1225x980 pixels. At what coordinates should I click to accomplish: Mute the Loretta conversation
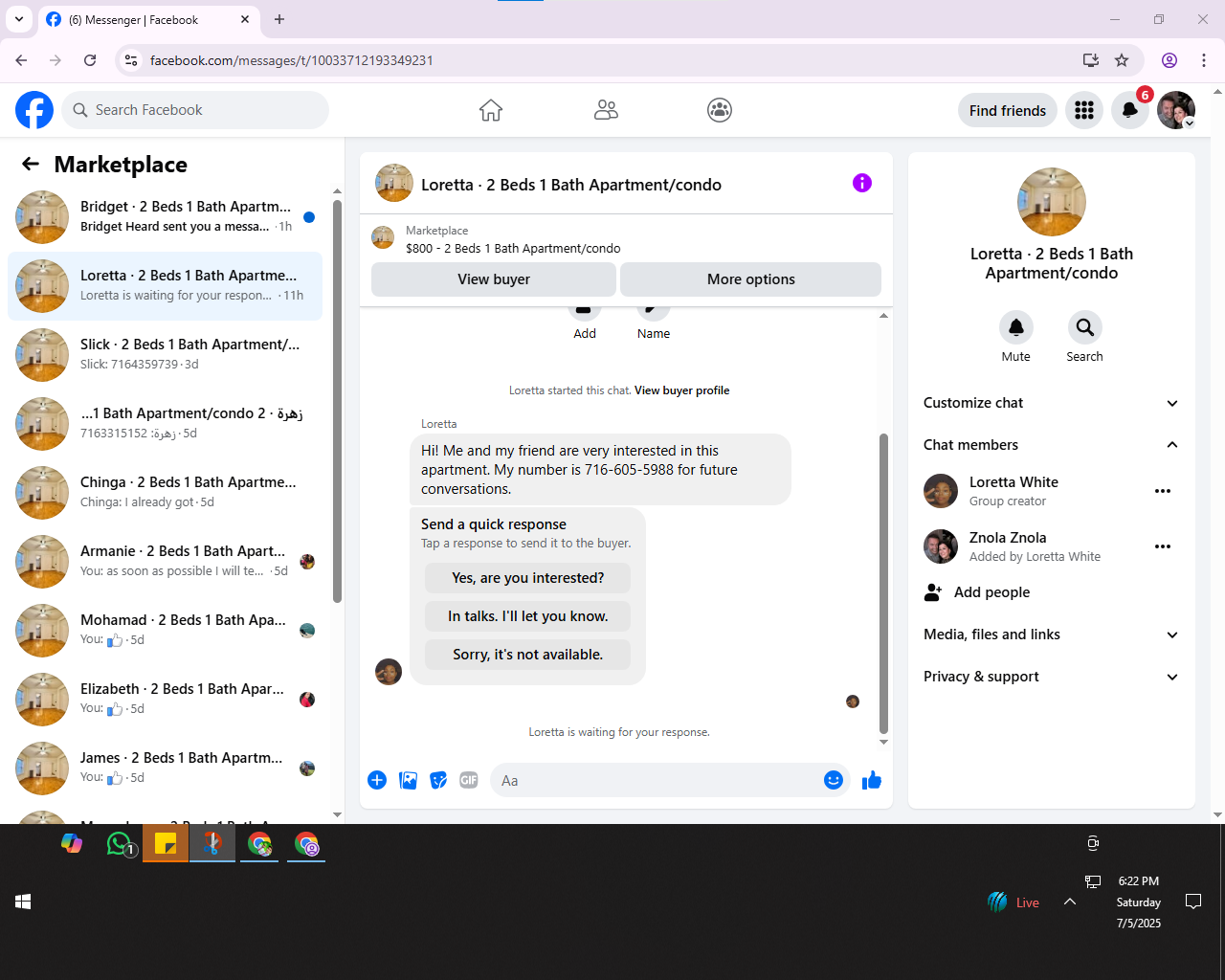[x=1016, y=327]
